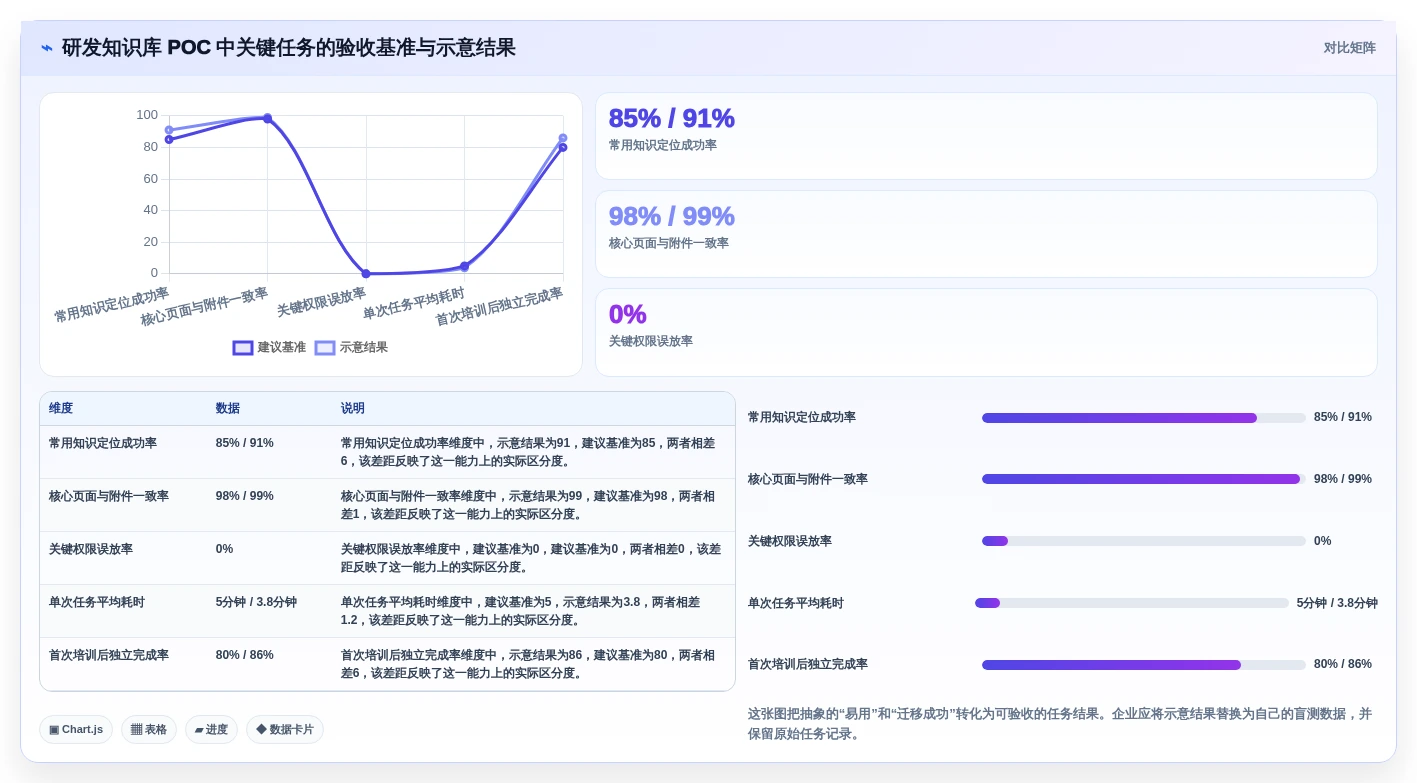Click the 5分钟 / 3.8分钟 progress label

[1337, 604]
